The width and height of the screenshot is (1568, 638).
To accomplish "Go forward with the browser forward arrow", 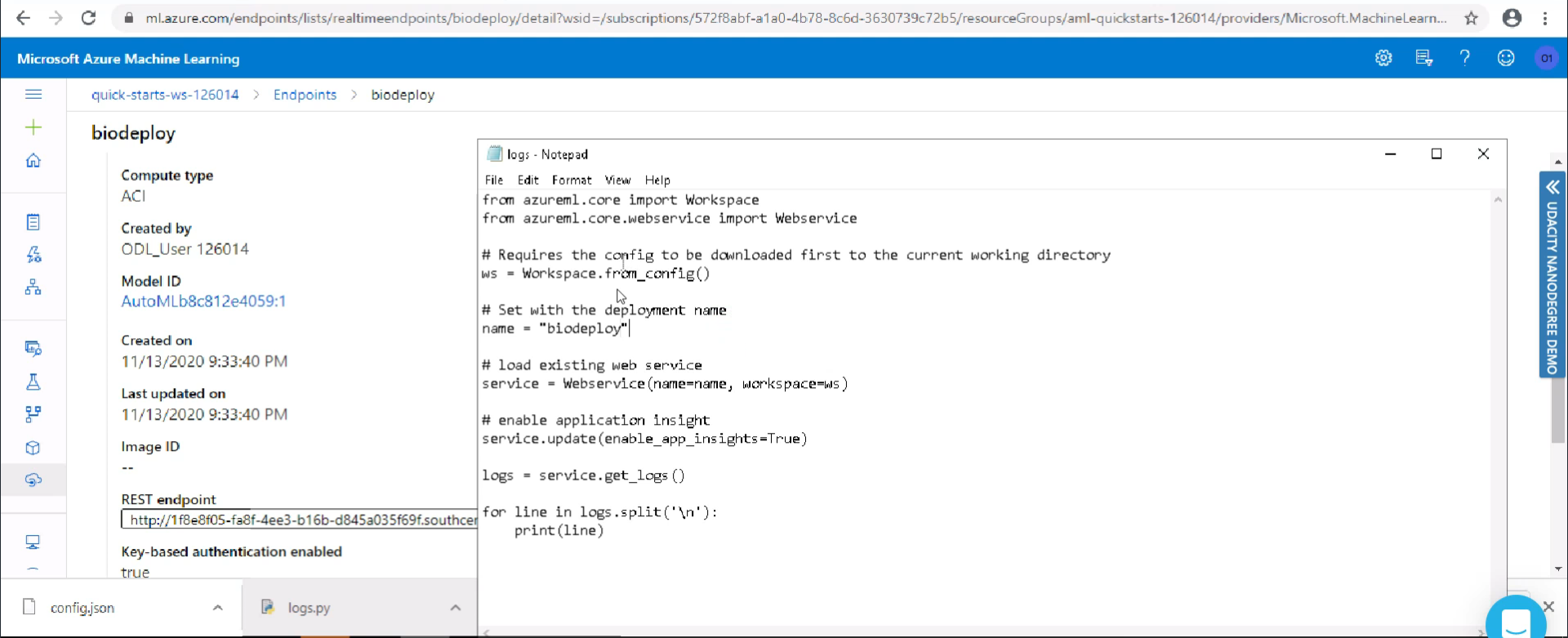I will [x=56, y=18].
